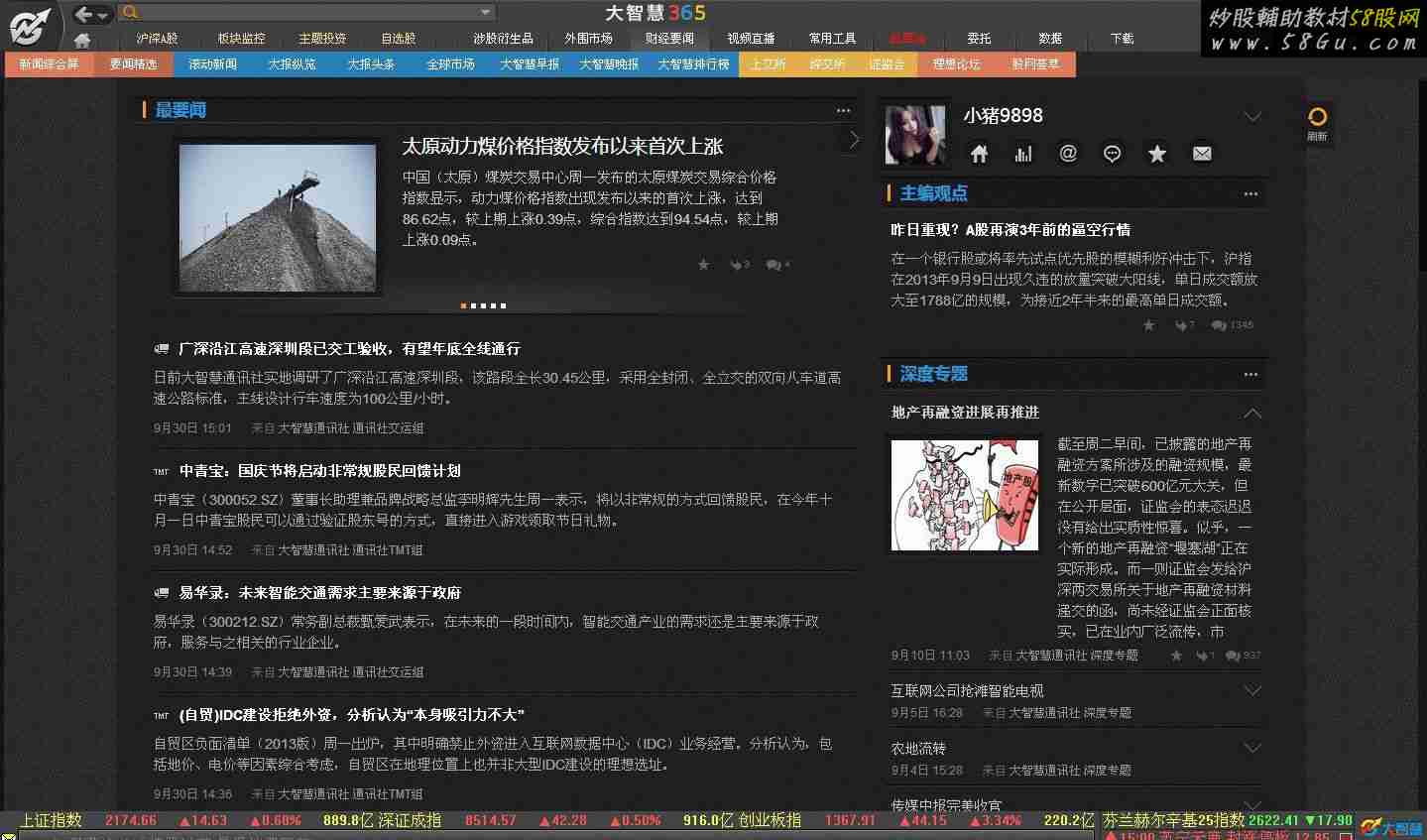The width and height of the screenshot is (1427, 840).
Task: Click the next arrow on featured news carousel
Action: pos(854,140)
